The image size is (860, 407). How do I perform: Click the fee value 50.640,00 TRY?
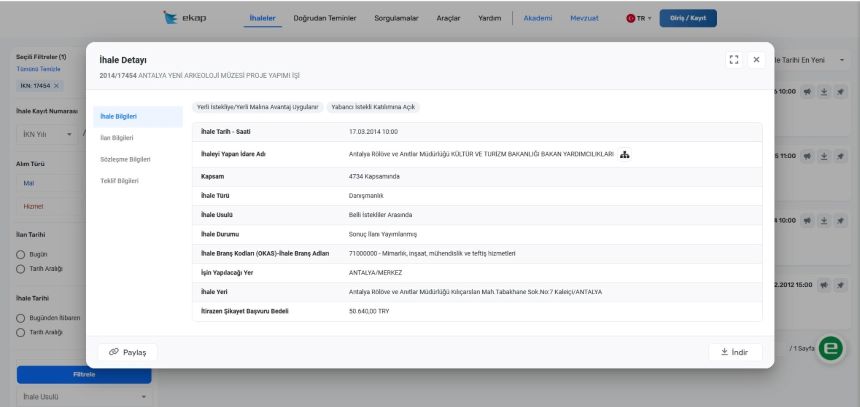tap(369, 311)
